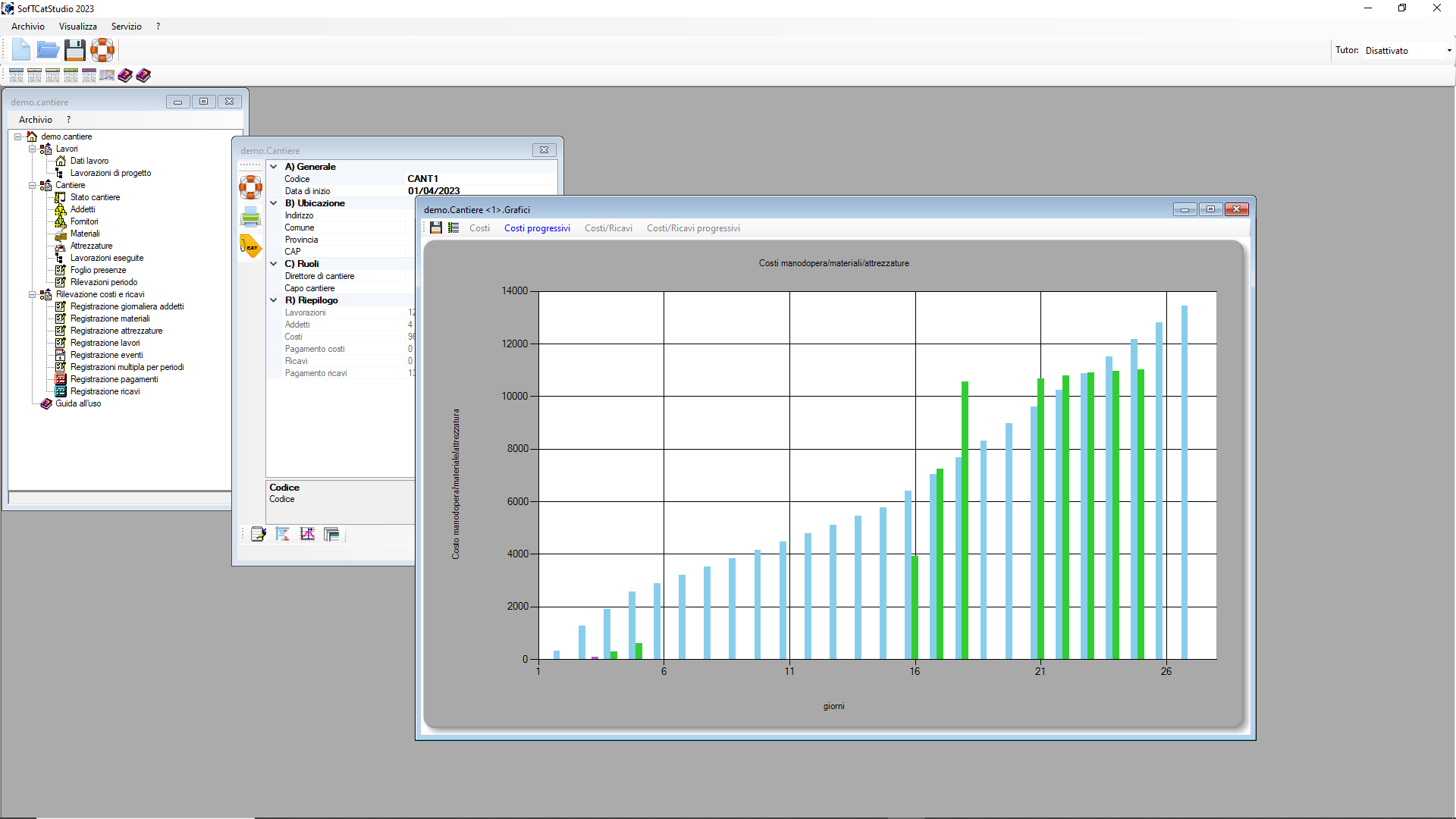1456x819 pixels.
Task: Collapse the R) Riepilogo section
Action: (274, 300)
